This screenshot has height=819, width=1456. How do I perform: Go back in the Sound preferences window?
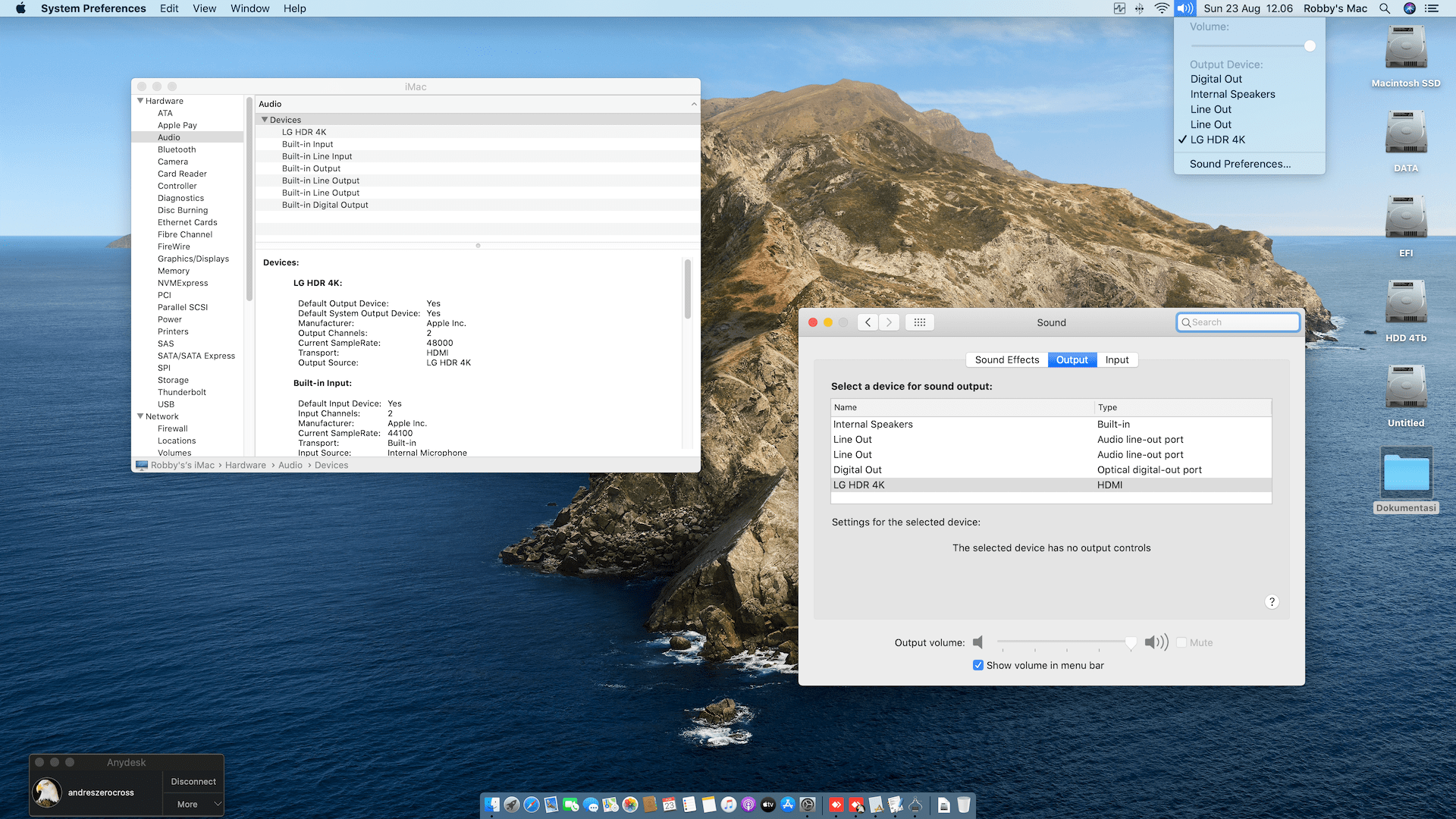868,322
